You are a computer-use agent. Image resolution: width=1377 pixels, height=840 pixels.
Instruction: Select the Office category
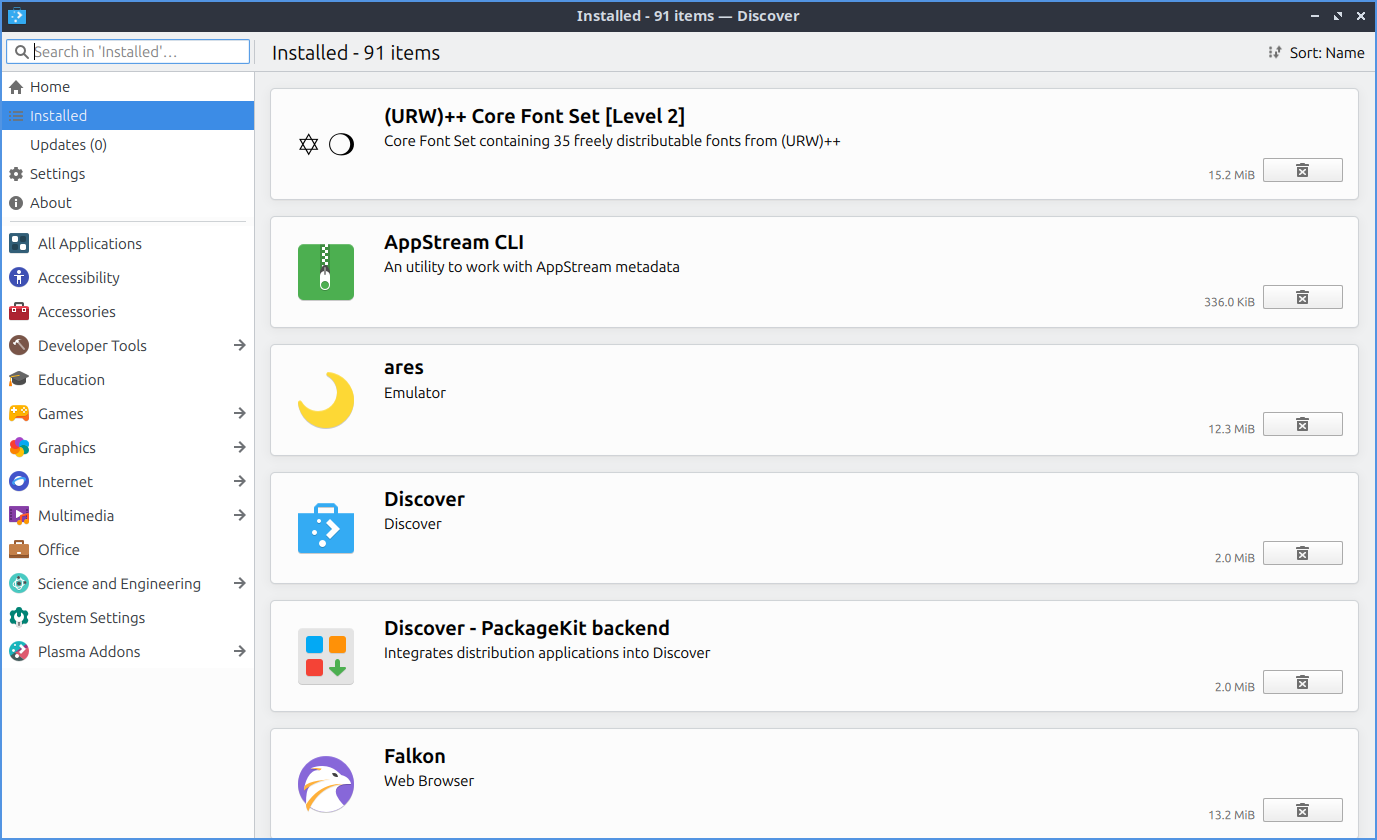[58, 550]
